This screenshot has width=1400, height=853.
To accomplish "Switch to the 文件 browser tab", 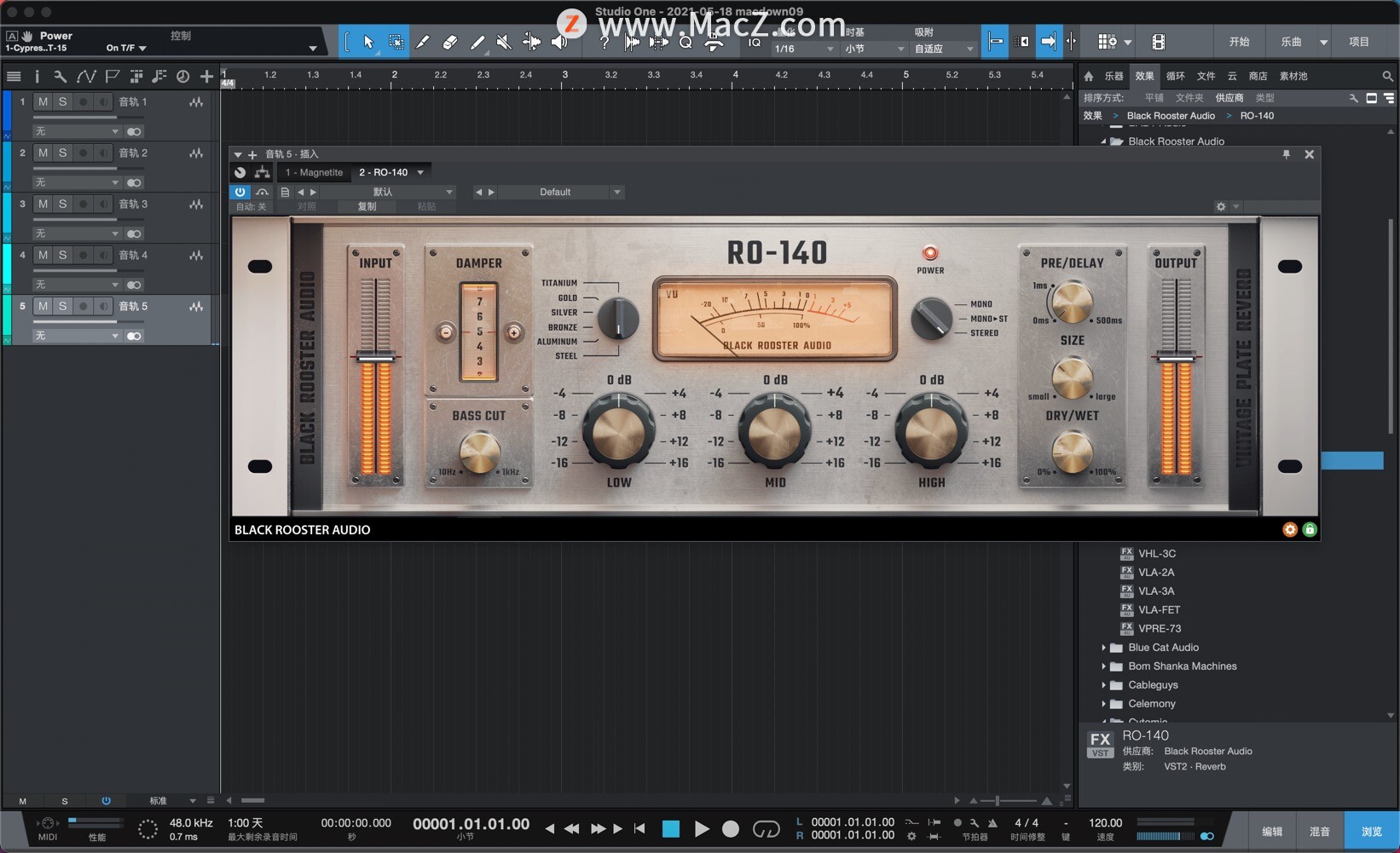I will point(1206,76).
